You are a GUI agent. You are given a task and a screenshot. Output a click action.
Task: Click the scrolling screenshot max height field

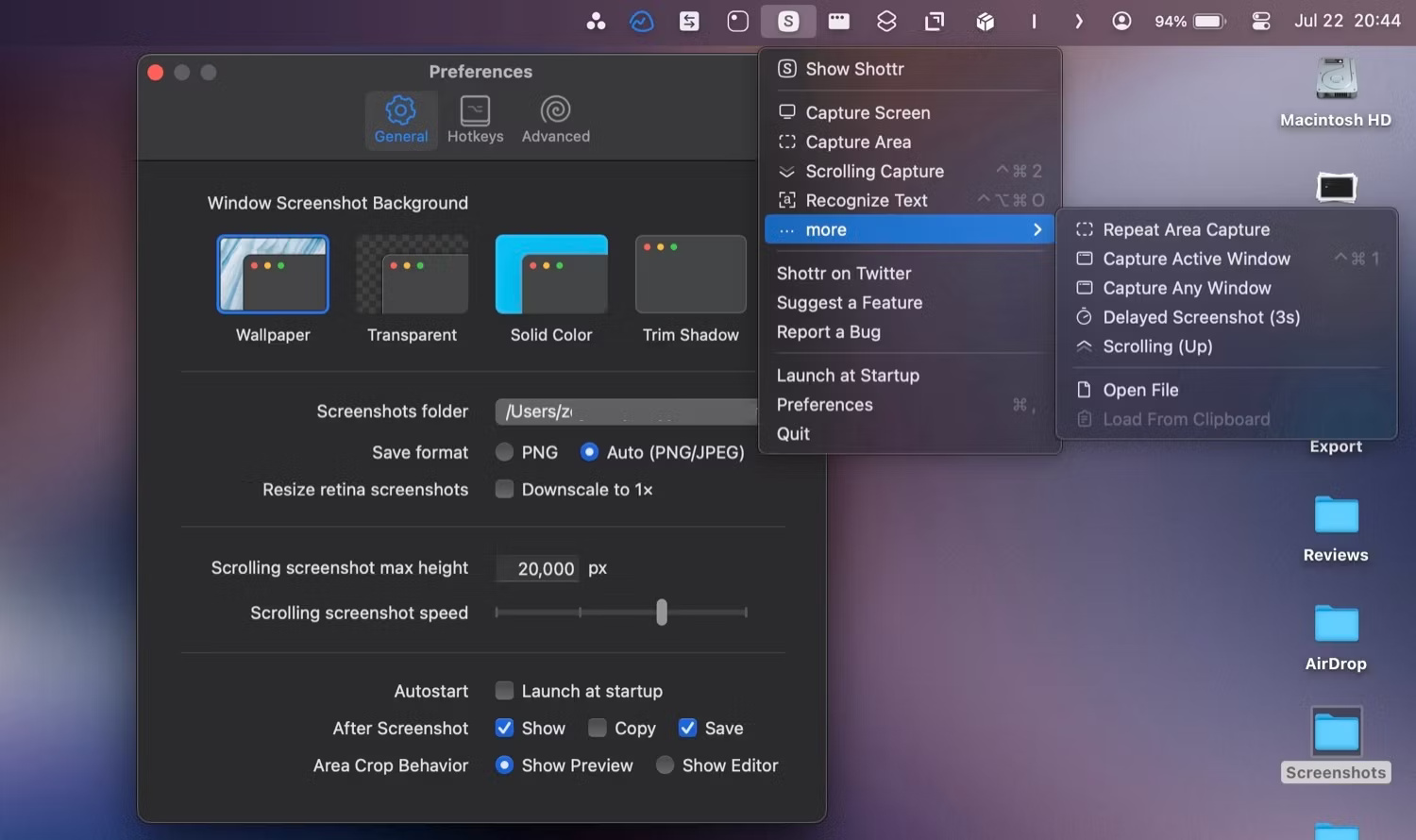point(536,567)
